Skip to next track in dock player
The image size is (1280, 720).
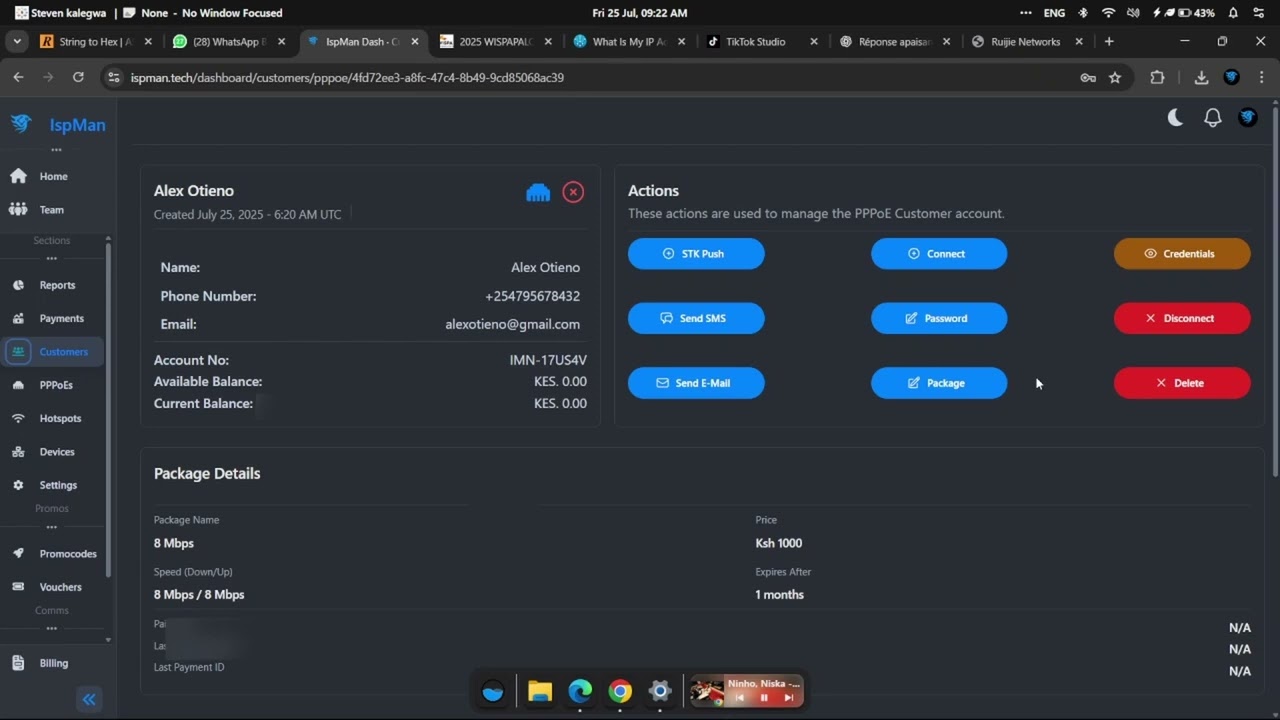pyautogui.click(x=789, y=698)
